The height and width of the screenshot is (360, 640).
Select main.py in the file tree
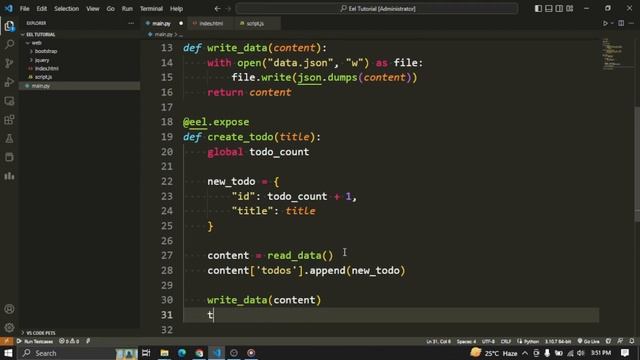pos(80,86)
